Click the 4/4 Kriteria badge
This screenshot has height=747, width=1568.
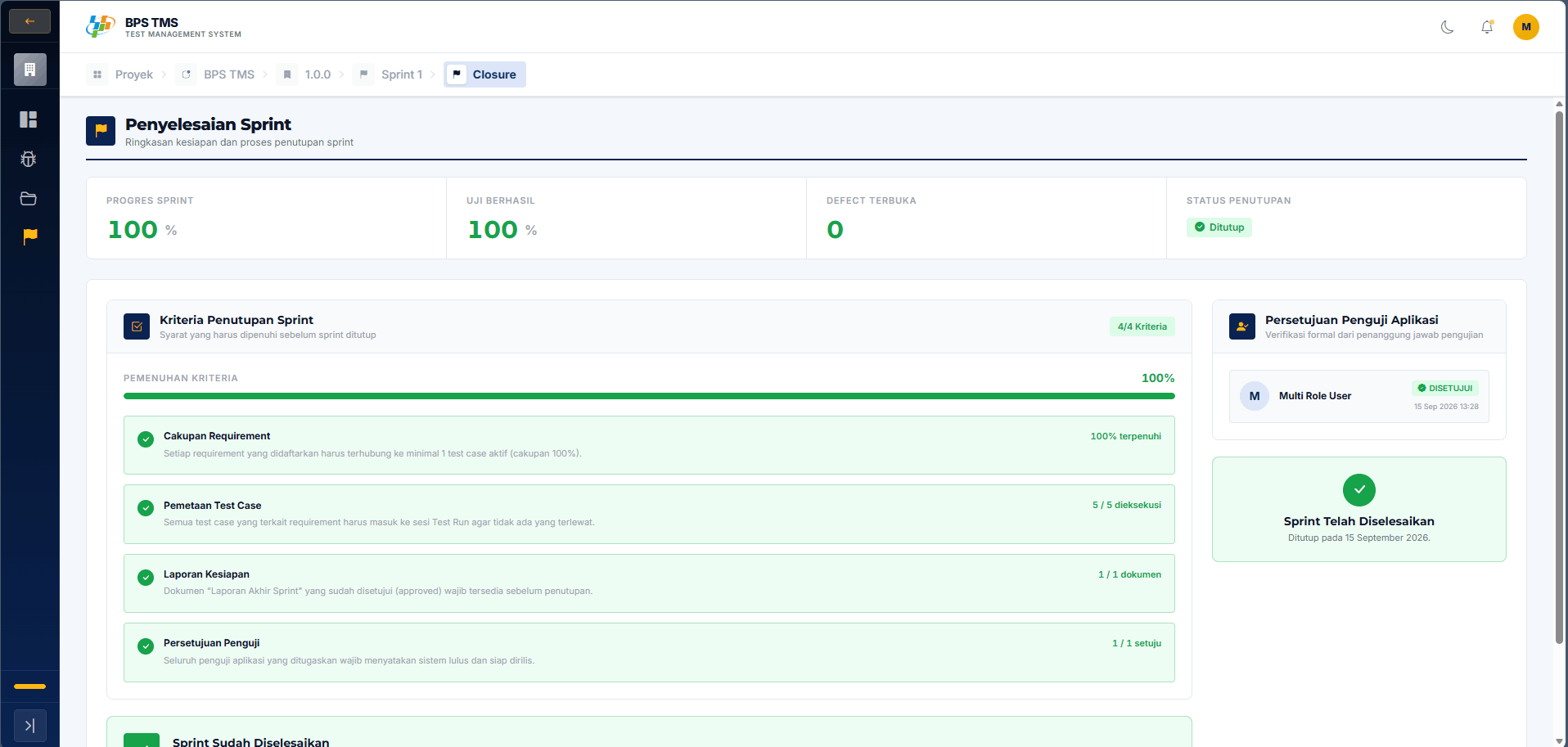(1142, 326)
